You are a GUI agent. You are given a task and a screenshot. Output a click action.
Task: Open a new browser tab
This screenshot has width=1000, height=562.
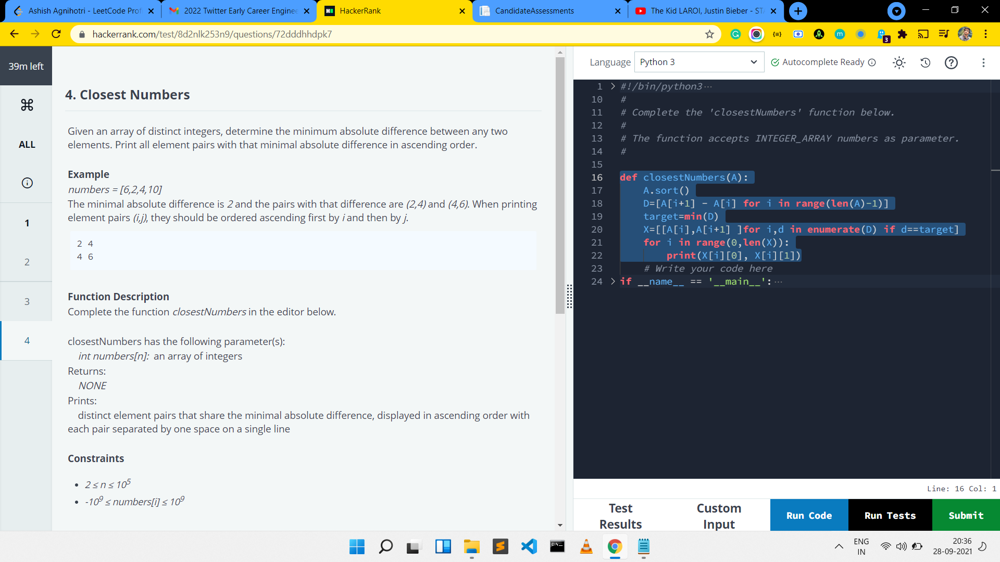tap(798, 11)
